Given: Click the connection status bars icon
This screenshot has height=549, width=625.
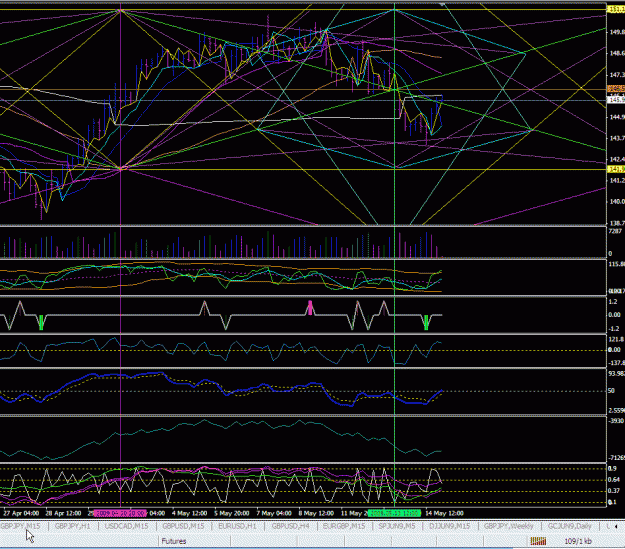Looking at the screenshot, I should (x=538, y=541).
